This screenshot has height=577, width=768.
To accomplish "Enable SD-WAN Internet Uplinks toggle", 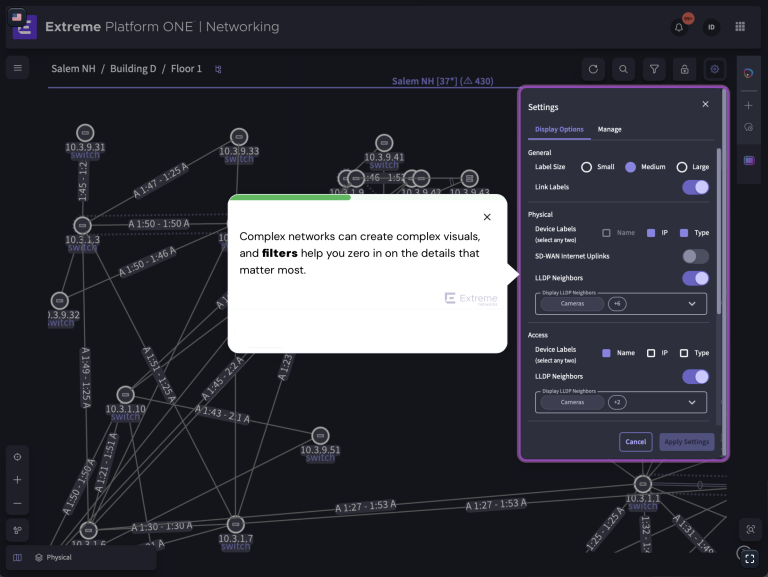I will (696, 256).
